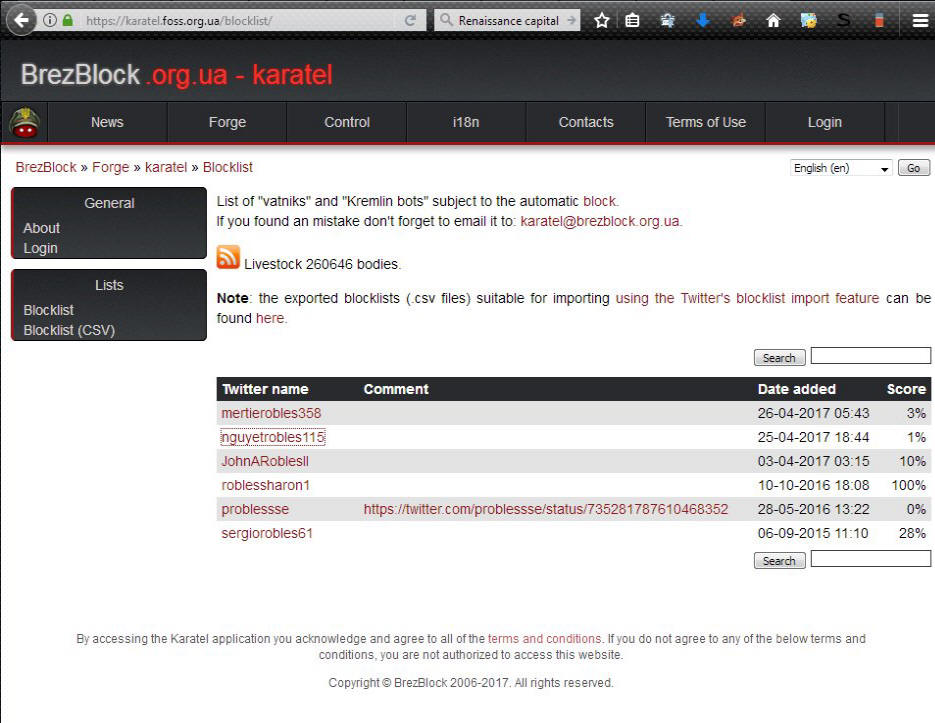The width and height of the screenshot is (935, 723).
Task: Click the karatel@brezblock.org.ua email link
Action: 600,221
